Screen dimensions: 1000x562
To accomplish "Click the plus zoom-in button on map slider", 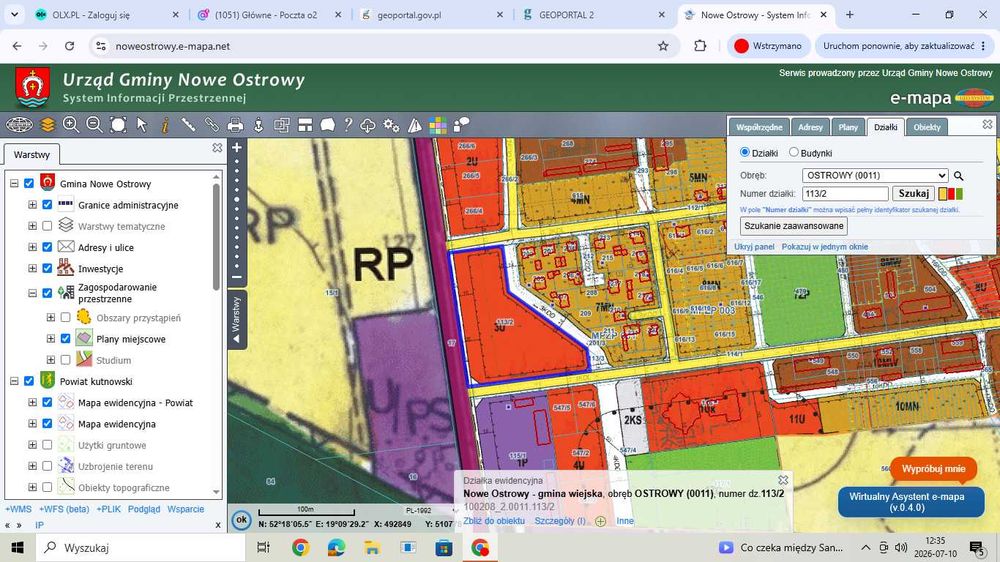I will pos(237,148).
